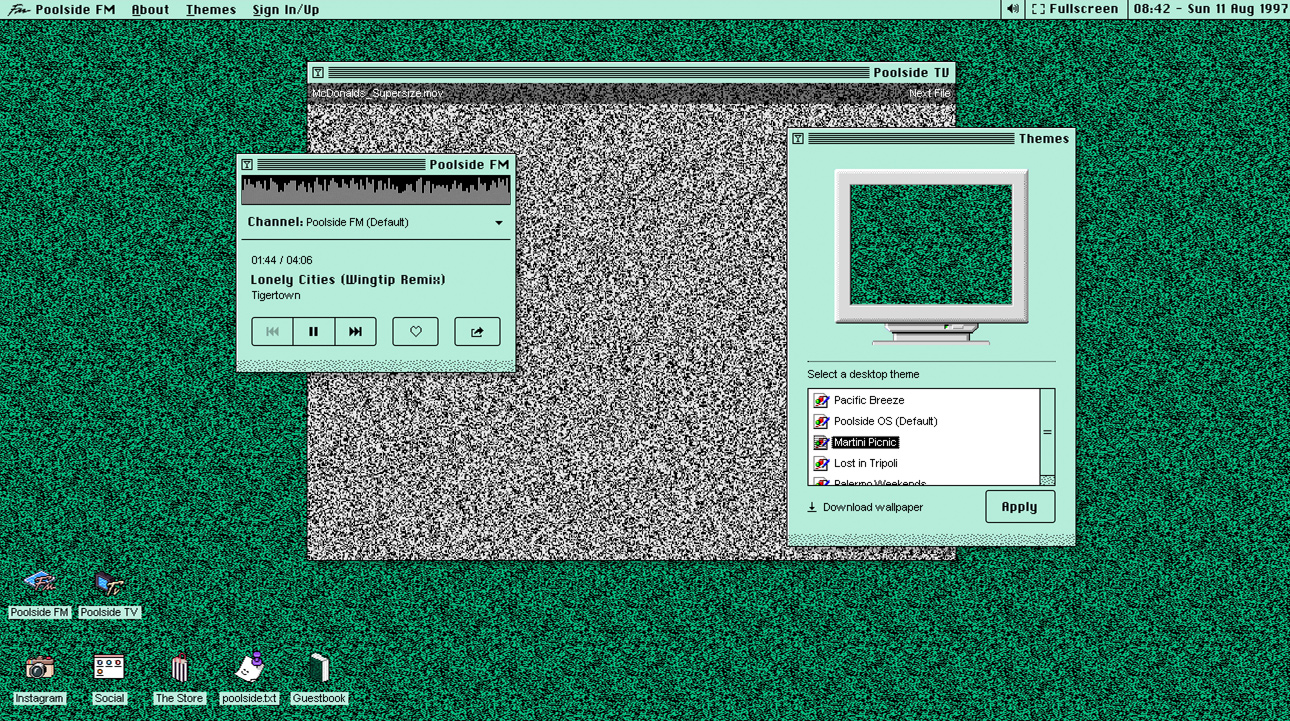Select the Pacific Breeze theme
This screenshot has height=721, width=1290.
coord(868,400)
